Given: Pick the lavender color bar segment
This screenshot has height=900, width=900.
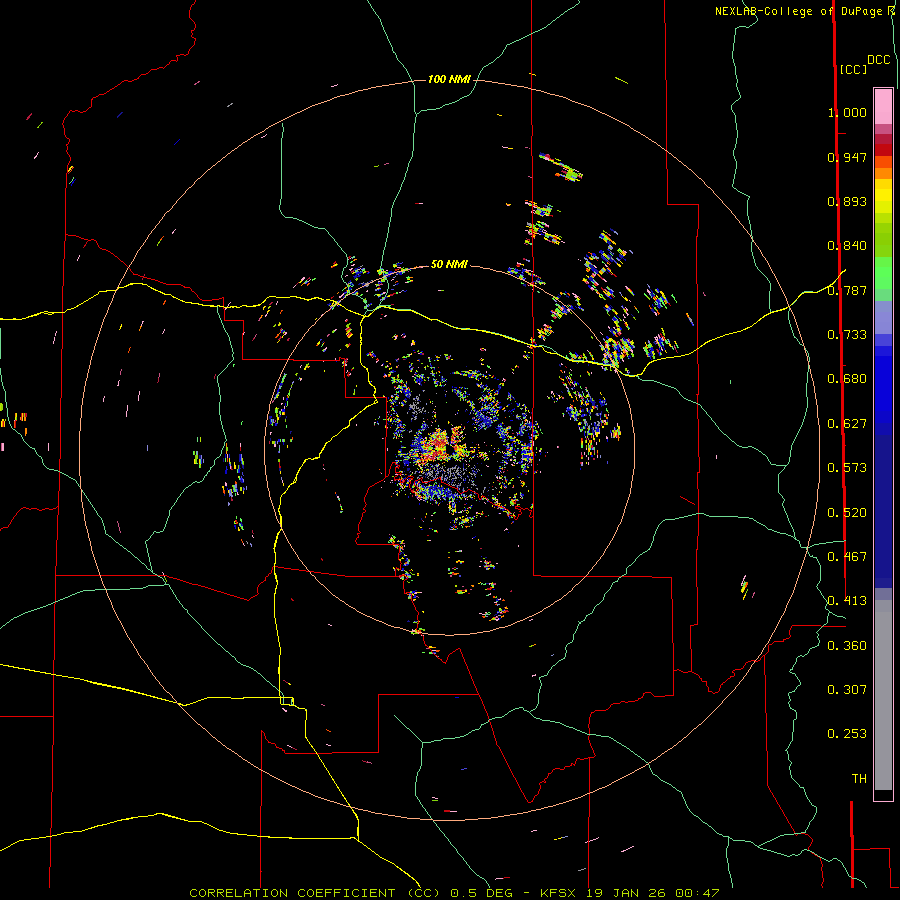Looking at the screenshot, I should [883, 317].
